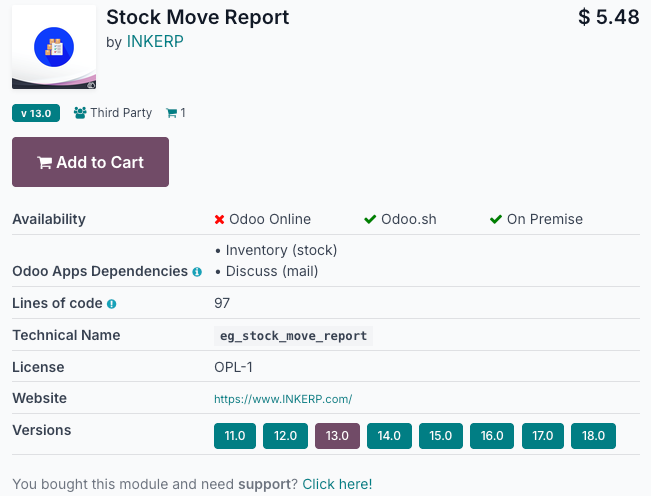651x496 pixels.
Task: Click the v 13.0 version badge
Action: point(36,113)
